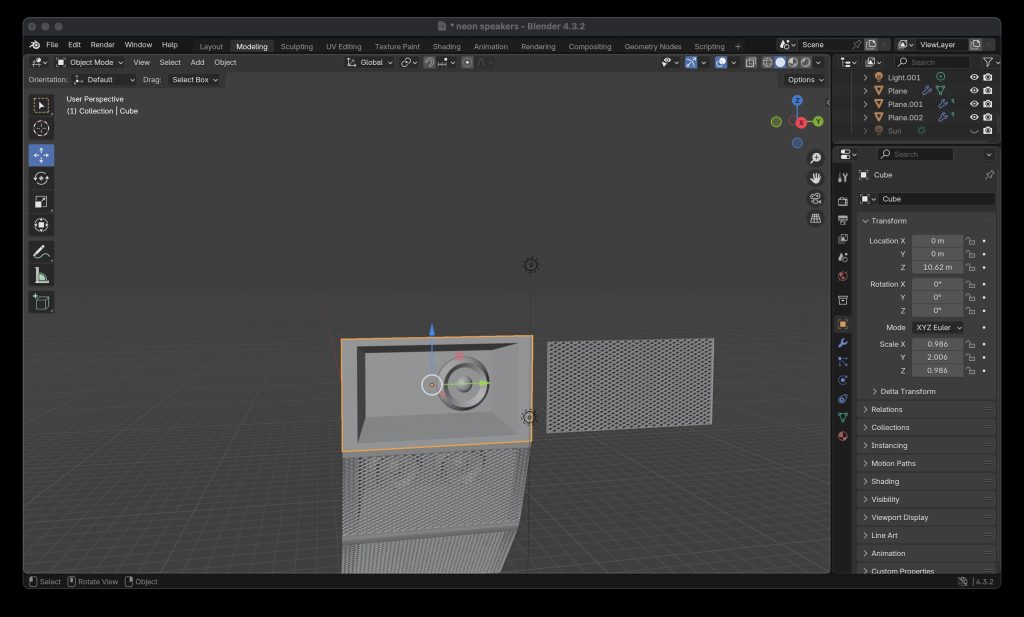This screenshot has width=1024, height=617.
Task: Open the Object Mode dropdown
Action: 91,62
